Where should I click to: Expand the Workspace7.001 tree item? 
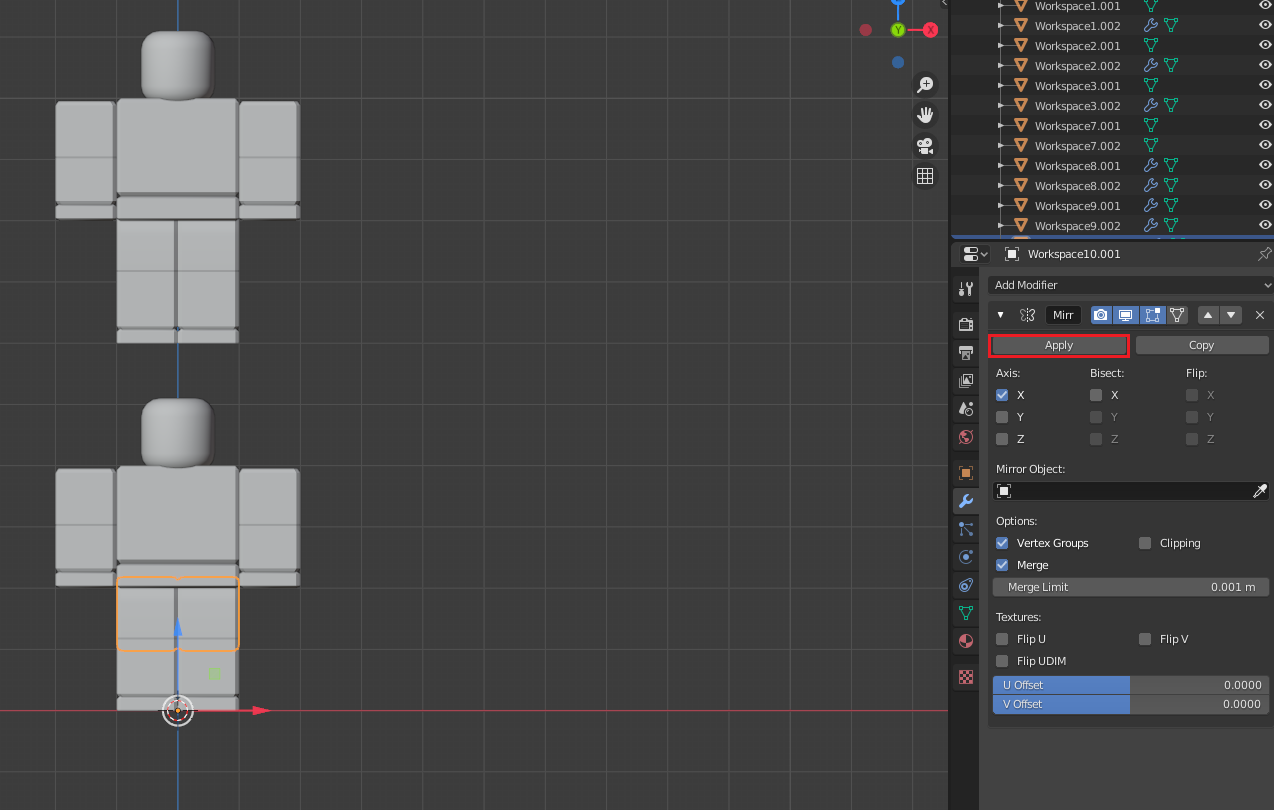[x=1002, y=126]
